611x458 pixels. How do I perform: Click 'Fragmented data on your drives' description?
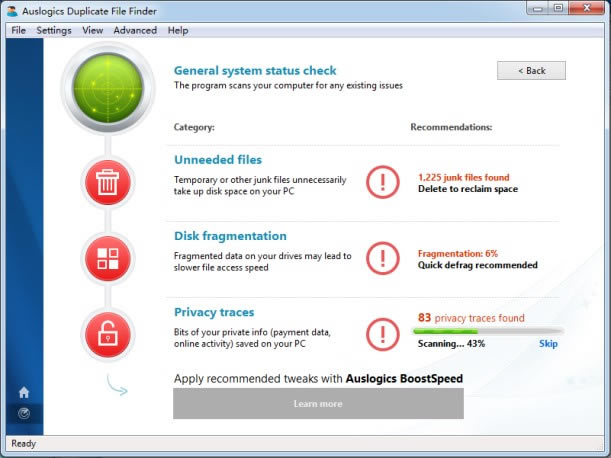pos(263,262)
